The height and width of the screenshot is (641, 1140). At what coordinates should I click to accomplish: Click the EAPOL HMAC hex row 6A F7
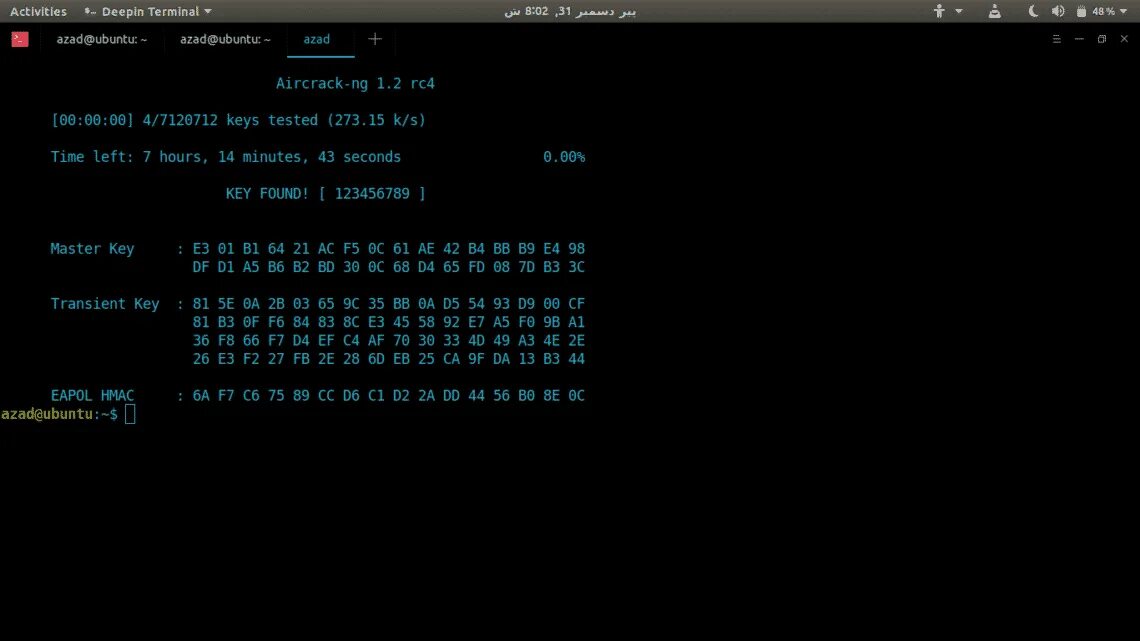pyautogui.click(x=388, y=395)
